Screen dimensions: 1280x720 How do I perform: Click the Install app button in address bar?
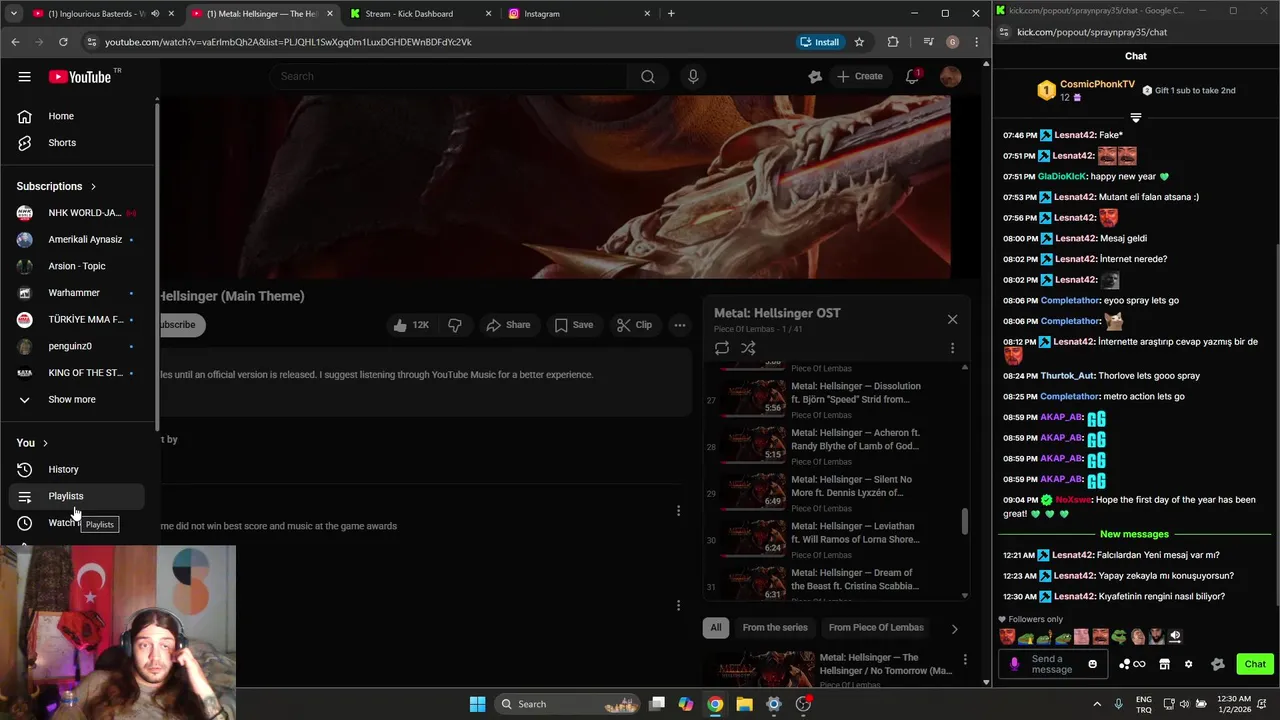click(819, 42)
